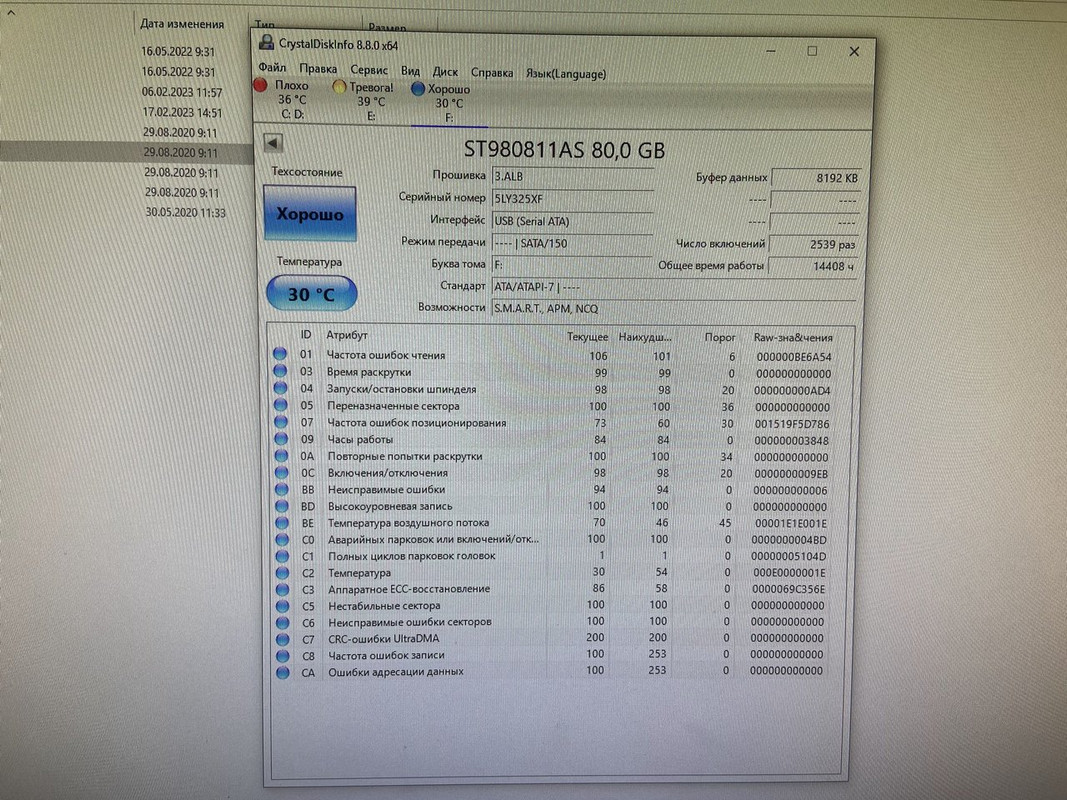This screenshot has width=1067, height=800.
Task: Click the Возможности field S.M.A.R.T., APM, NCQ
Action: pos(674,309)
